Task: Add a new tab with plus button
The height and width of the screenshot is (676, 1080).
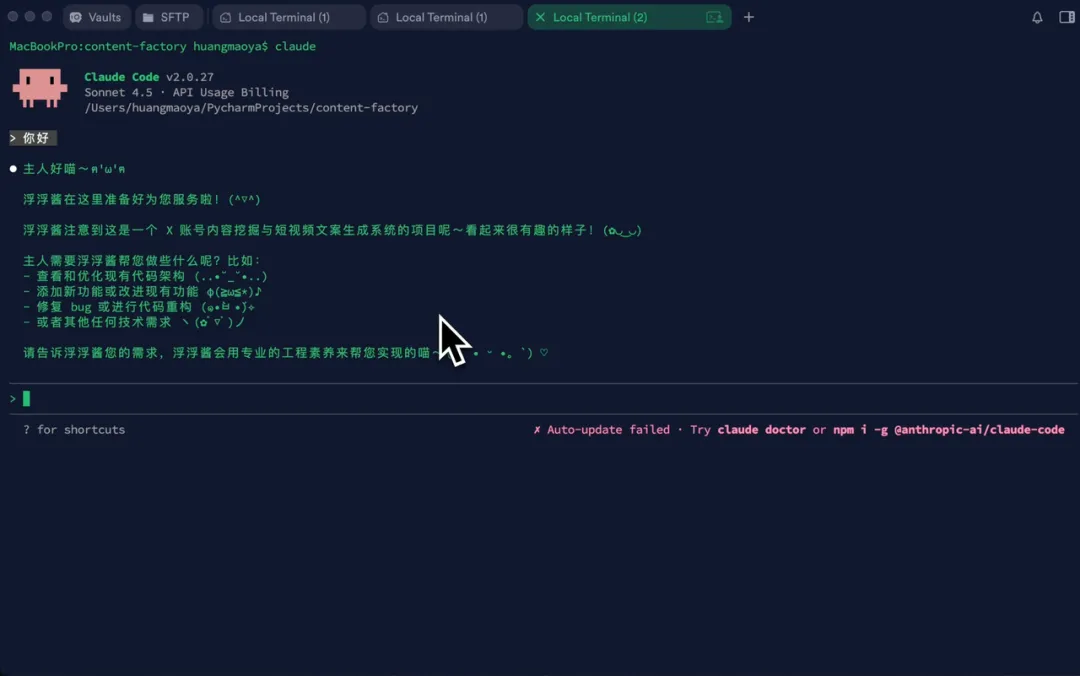Action: pos(749,17)
